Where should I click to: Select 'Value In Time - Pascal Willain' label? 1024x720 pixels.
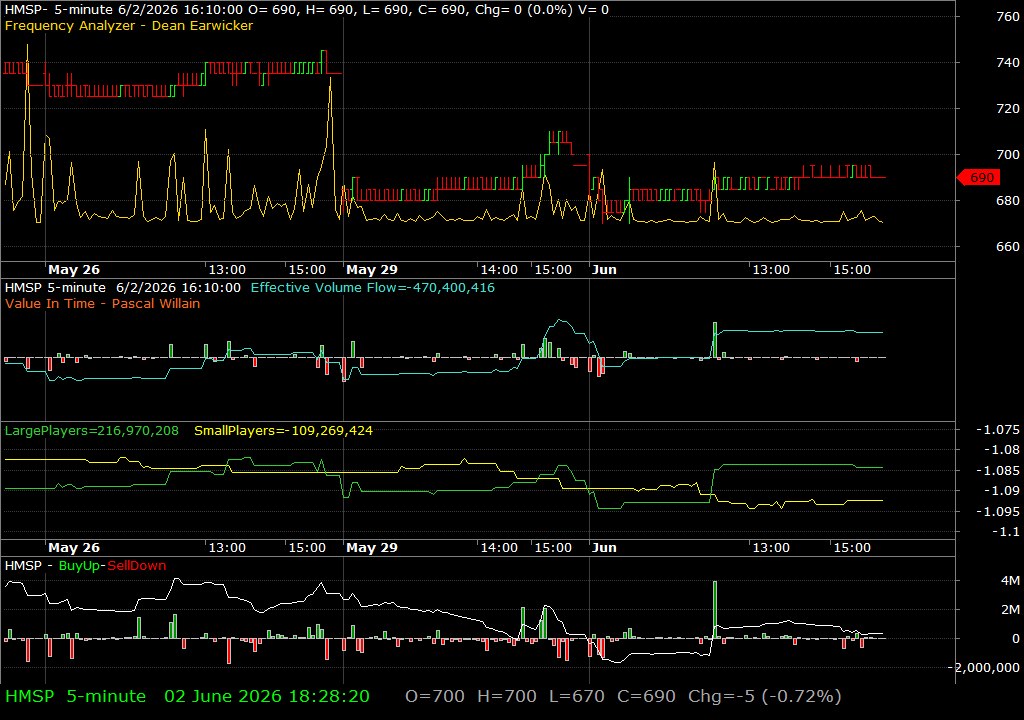[103, 303]
